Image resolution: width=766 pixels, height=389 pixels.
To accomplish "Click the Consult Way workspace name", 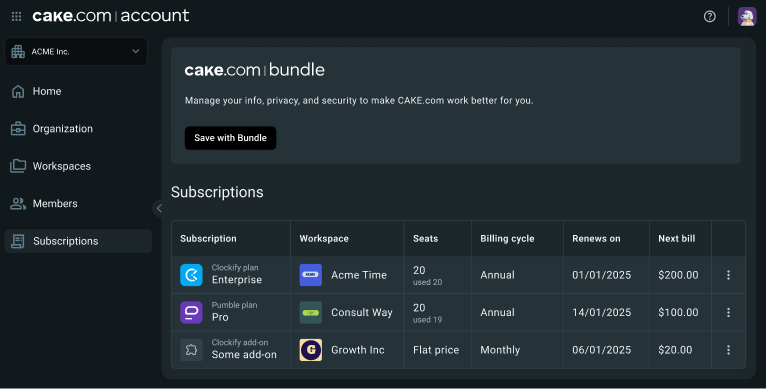I will (x=362, y=313).
